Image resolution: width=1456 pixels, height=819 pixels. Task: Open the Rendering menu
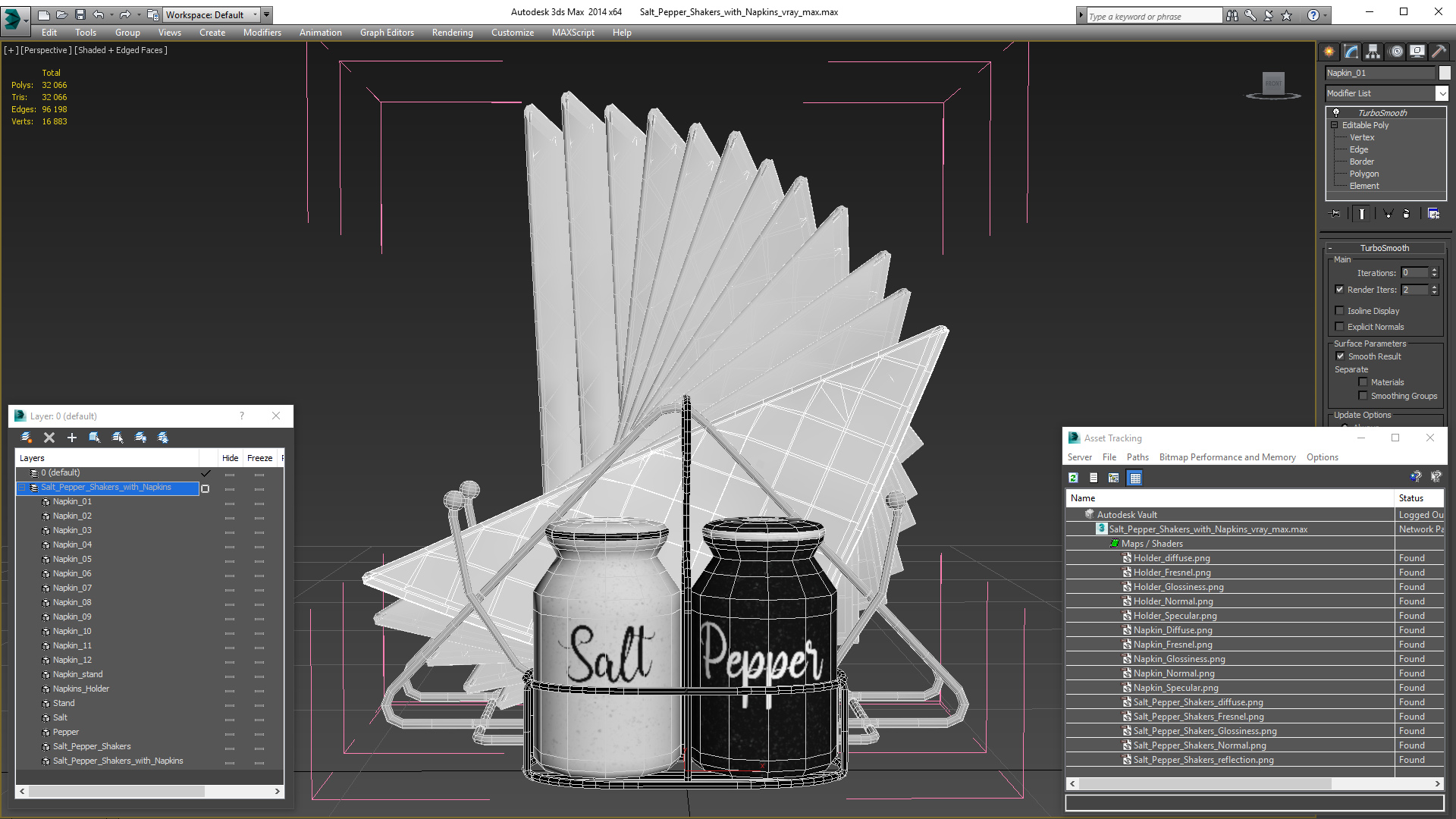[x=452, y=33]
